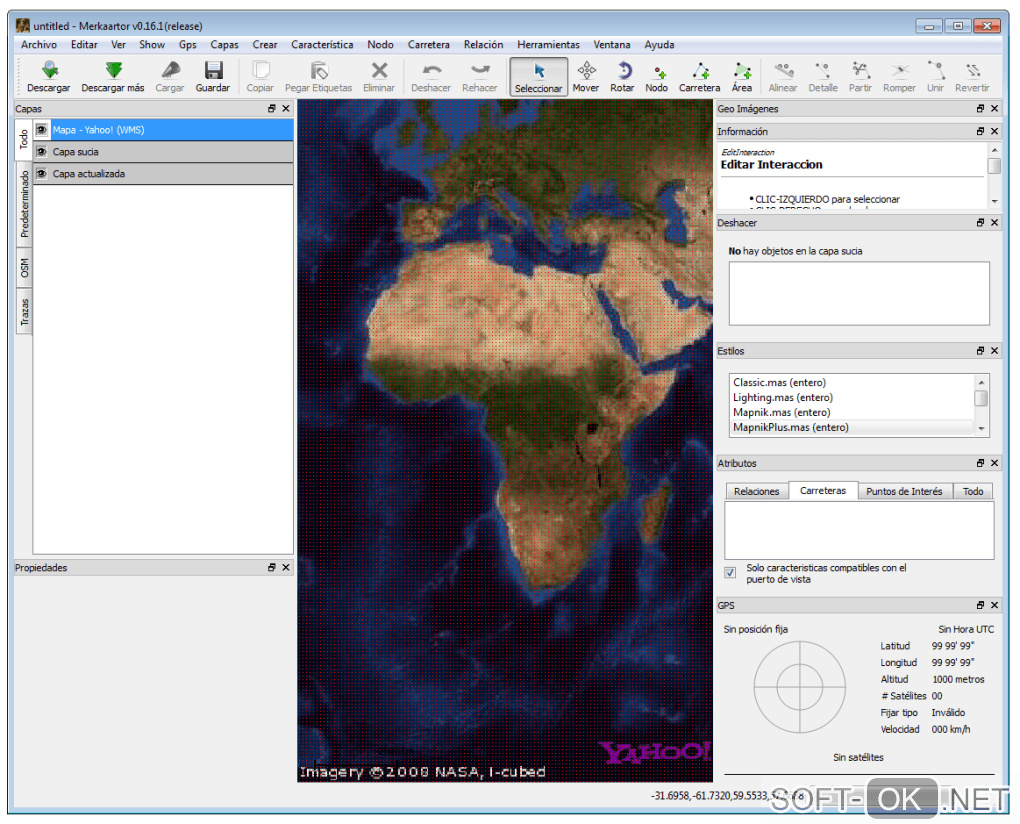Activate the Nodo creation tool
1020x824 pixels.
657,71
